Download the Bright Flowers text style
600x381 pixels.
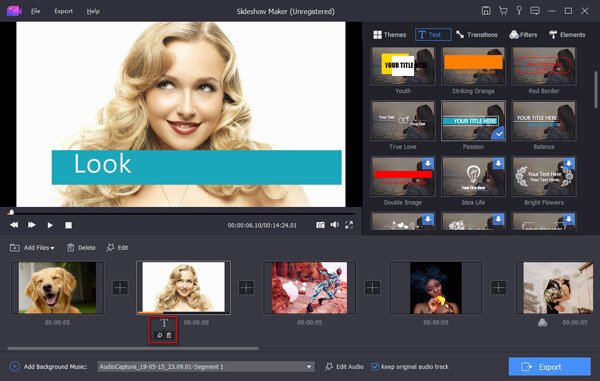569,163
